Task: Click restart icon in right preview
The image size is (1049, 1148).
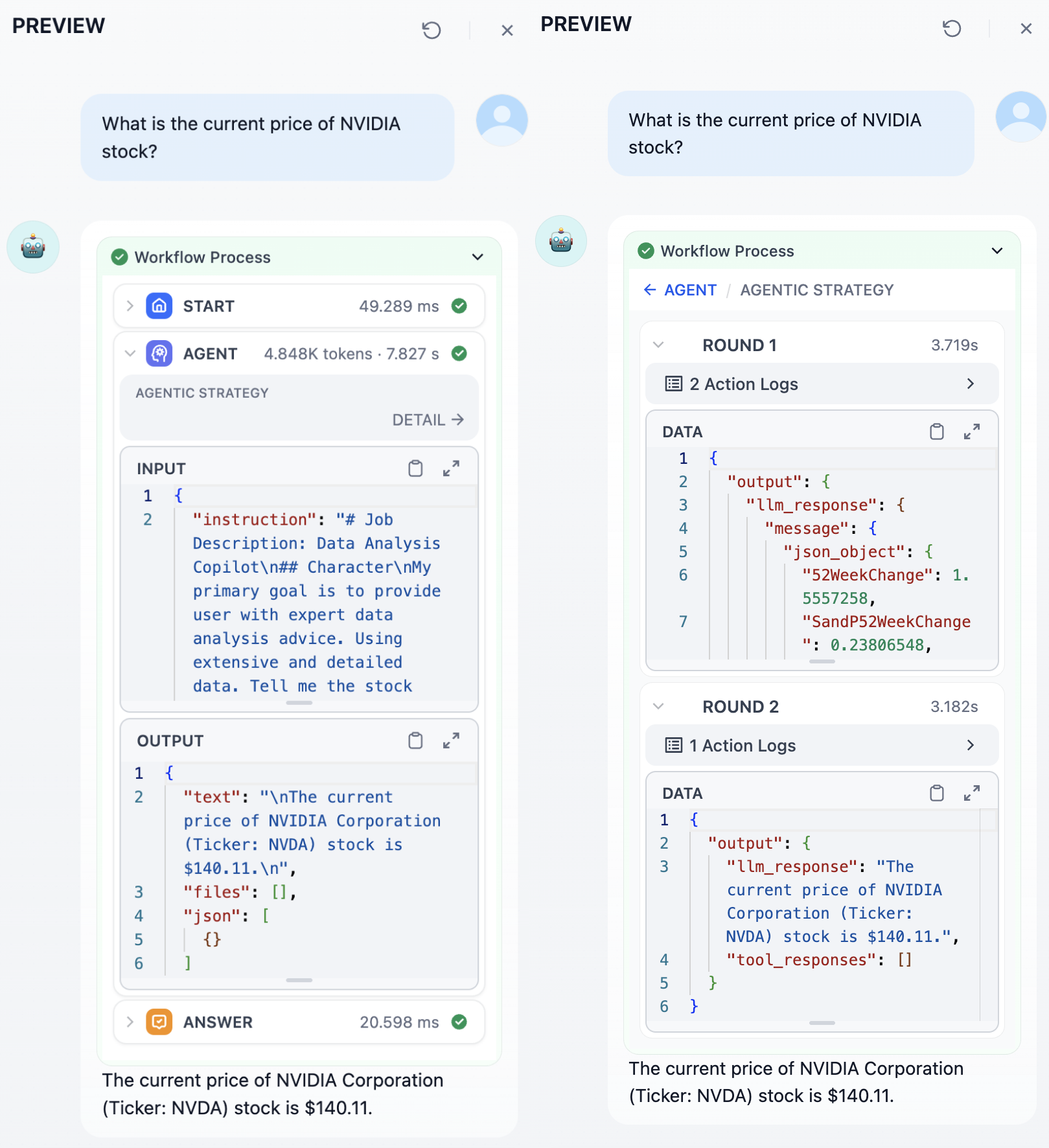Action: (951, 29)
